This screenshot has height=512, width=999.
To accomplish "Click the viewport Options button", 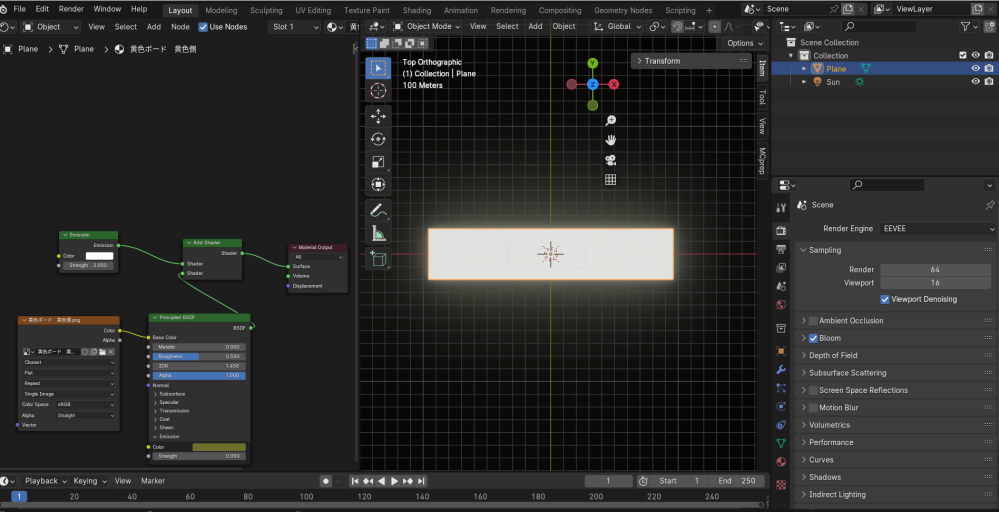I will (745, 43).
